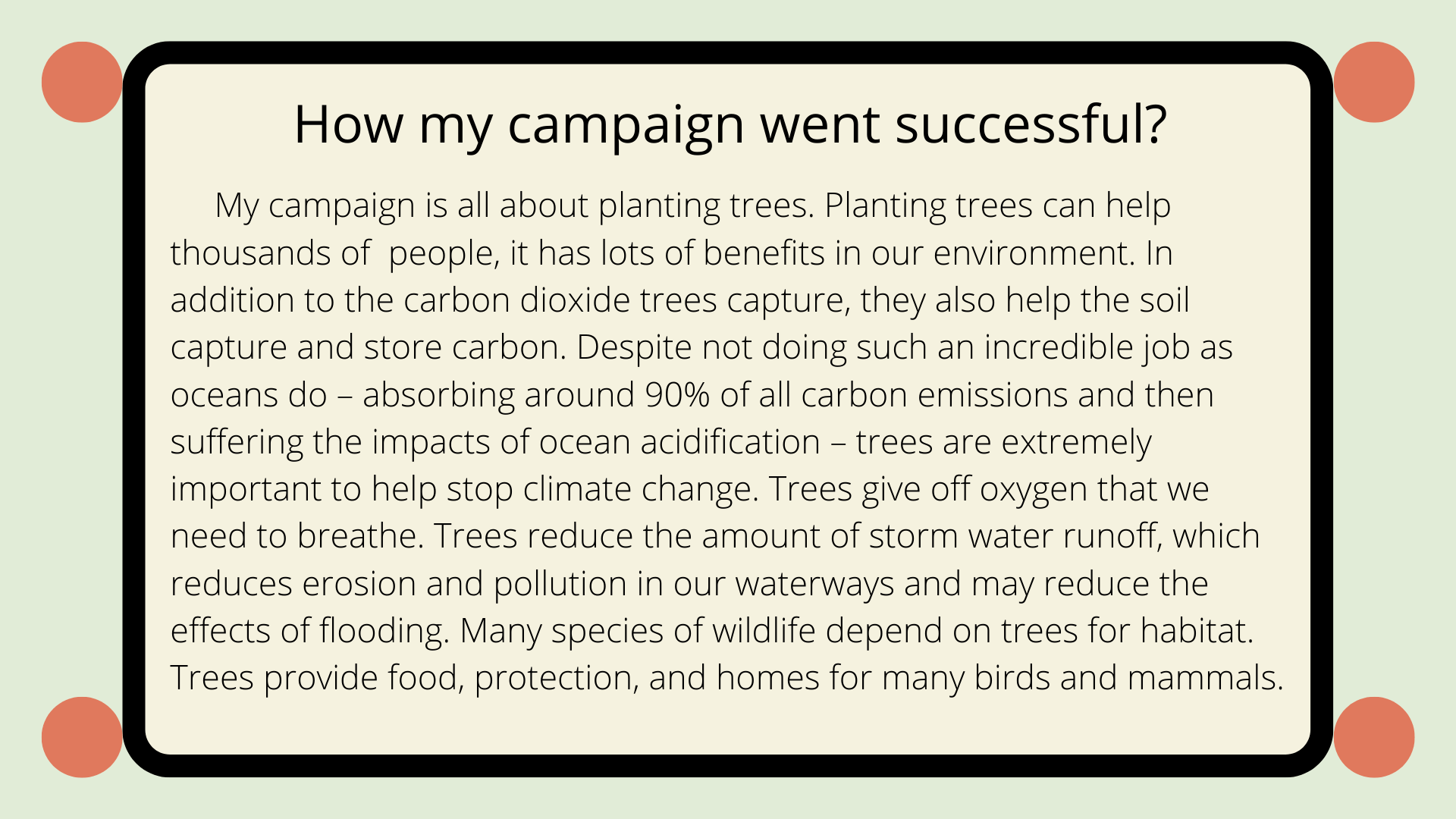Click the text 'capture and store carbon'
The width and height of the screenshot is (1456, 819).
tap(368, 348)
